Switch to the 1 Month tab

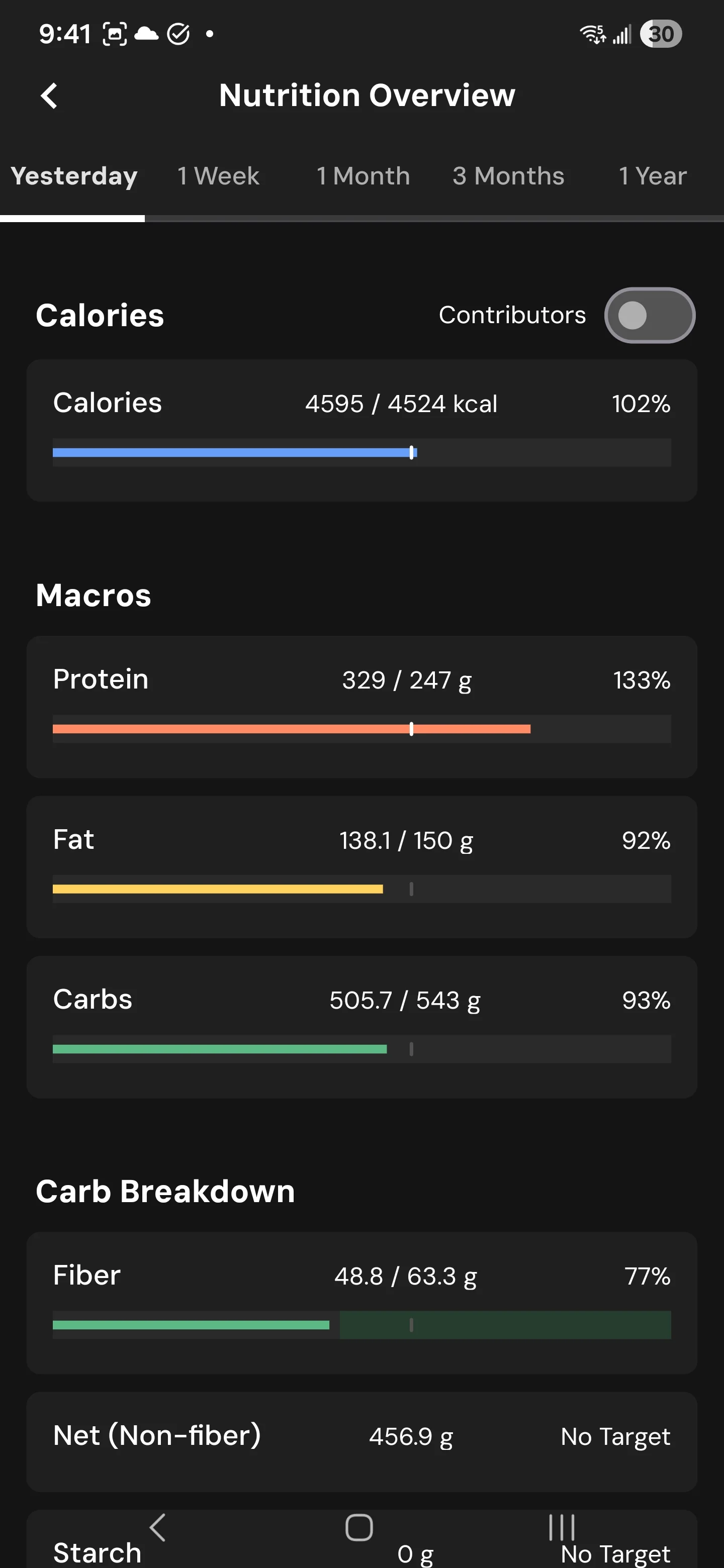click(363, 176)
